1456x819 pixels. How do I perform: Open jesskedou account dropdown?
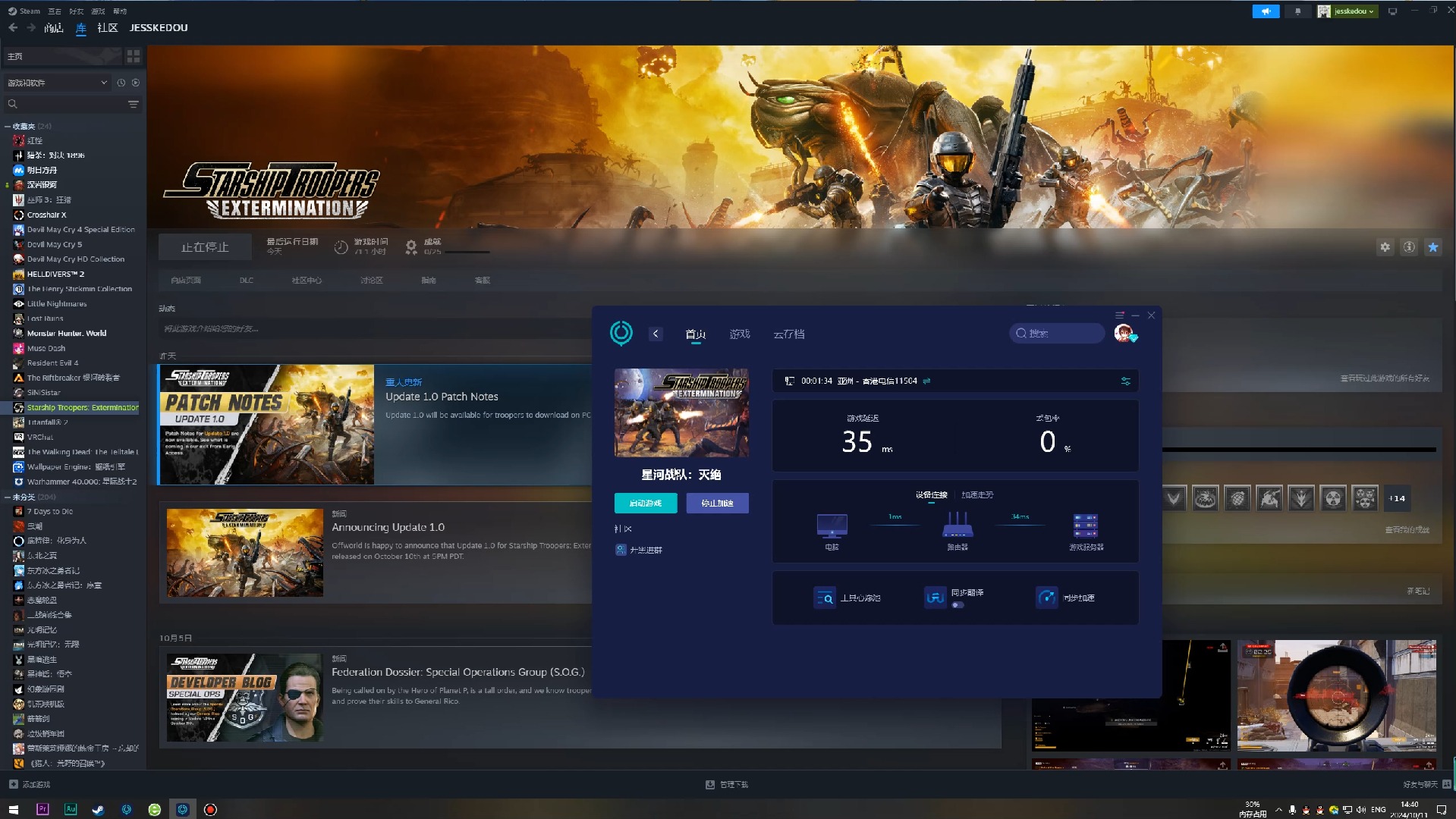pyautogui.click(x=1347, y=11)
